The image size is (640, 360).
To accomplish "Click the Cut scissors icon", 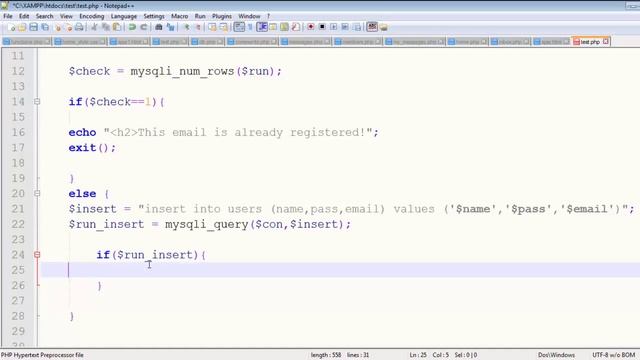I will 94,27.
